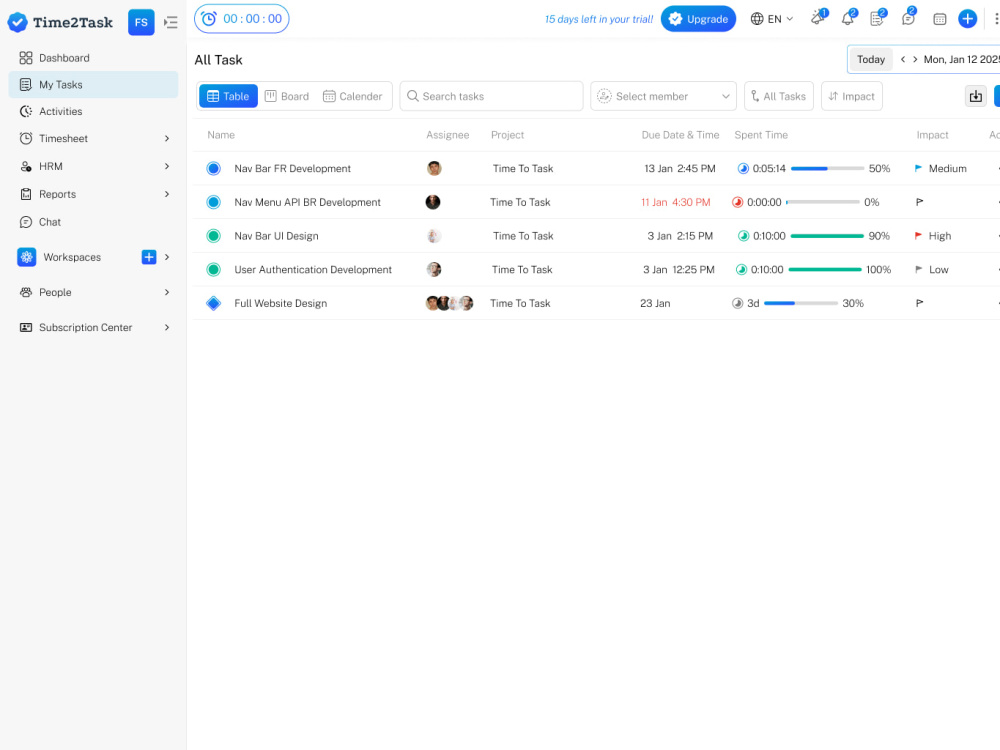Click the Search tasks input field
Screen dimensions: 1000x750
[x=491, y=96]
